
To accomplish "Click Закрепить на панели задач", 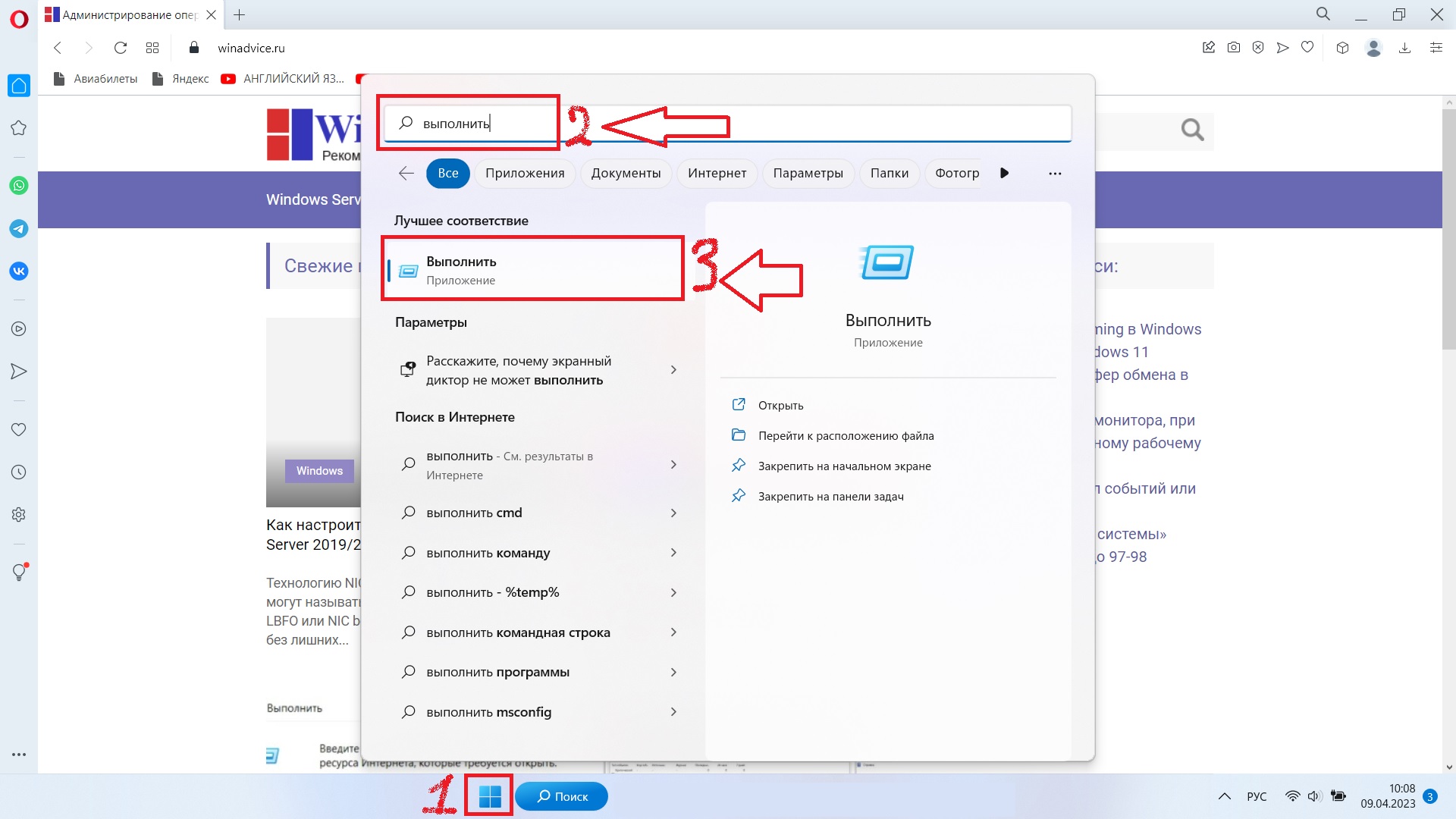I will click(x=830, y=496).
